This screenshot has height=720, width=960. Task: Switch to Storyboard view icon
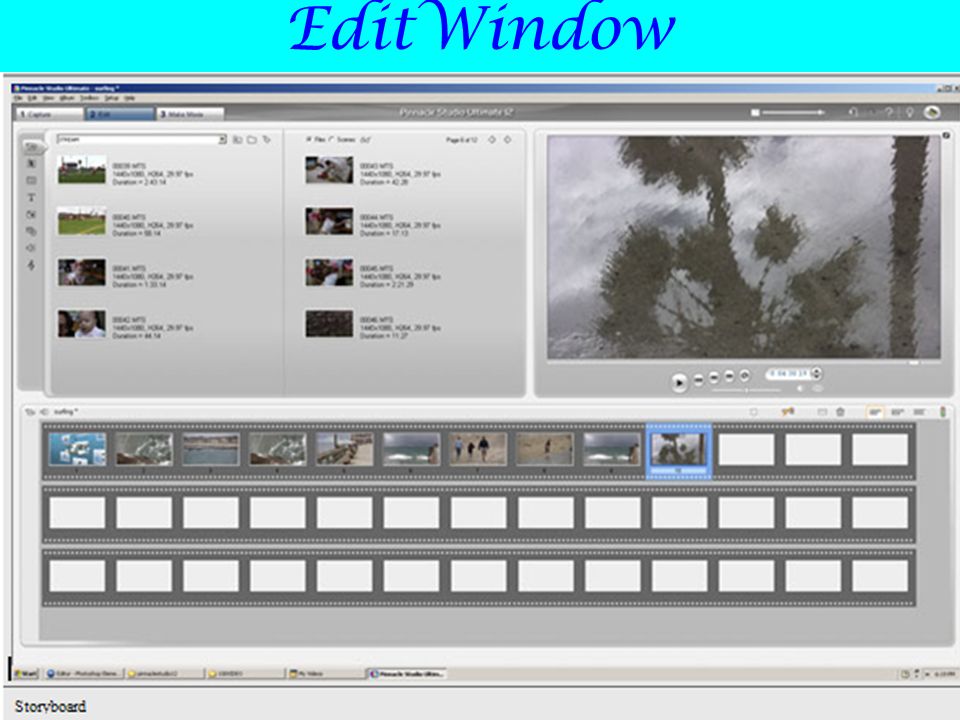point(875,412)
